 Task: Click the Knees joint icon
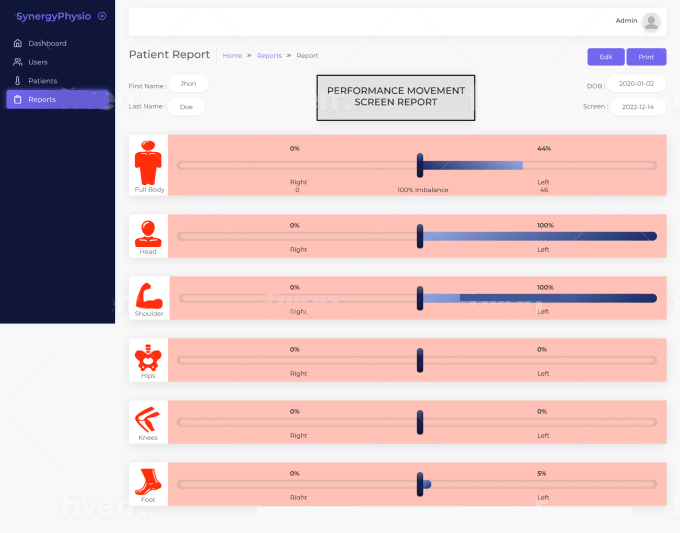tap(148, 419)
